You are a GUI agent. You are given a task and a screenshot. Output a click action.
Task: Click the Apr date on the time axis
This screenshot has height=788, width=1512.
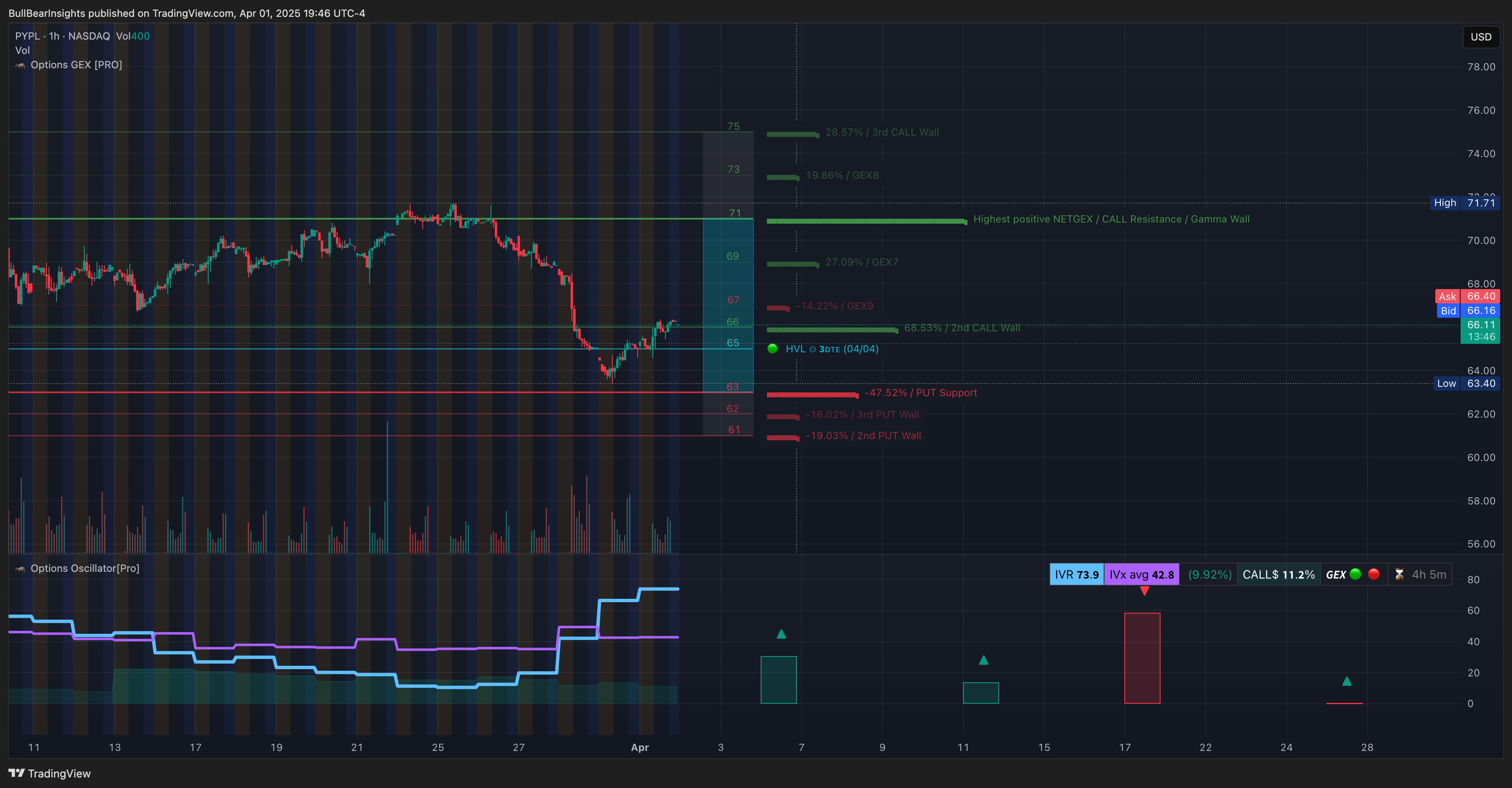(x=640, y=747)
